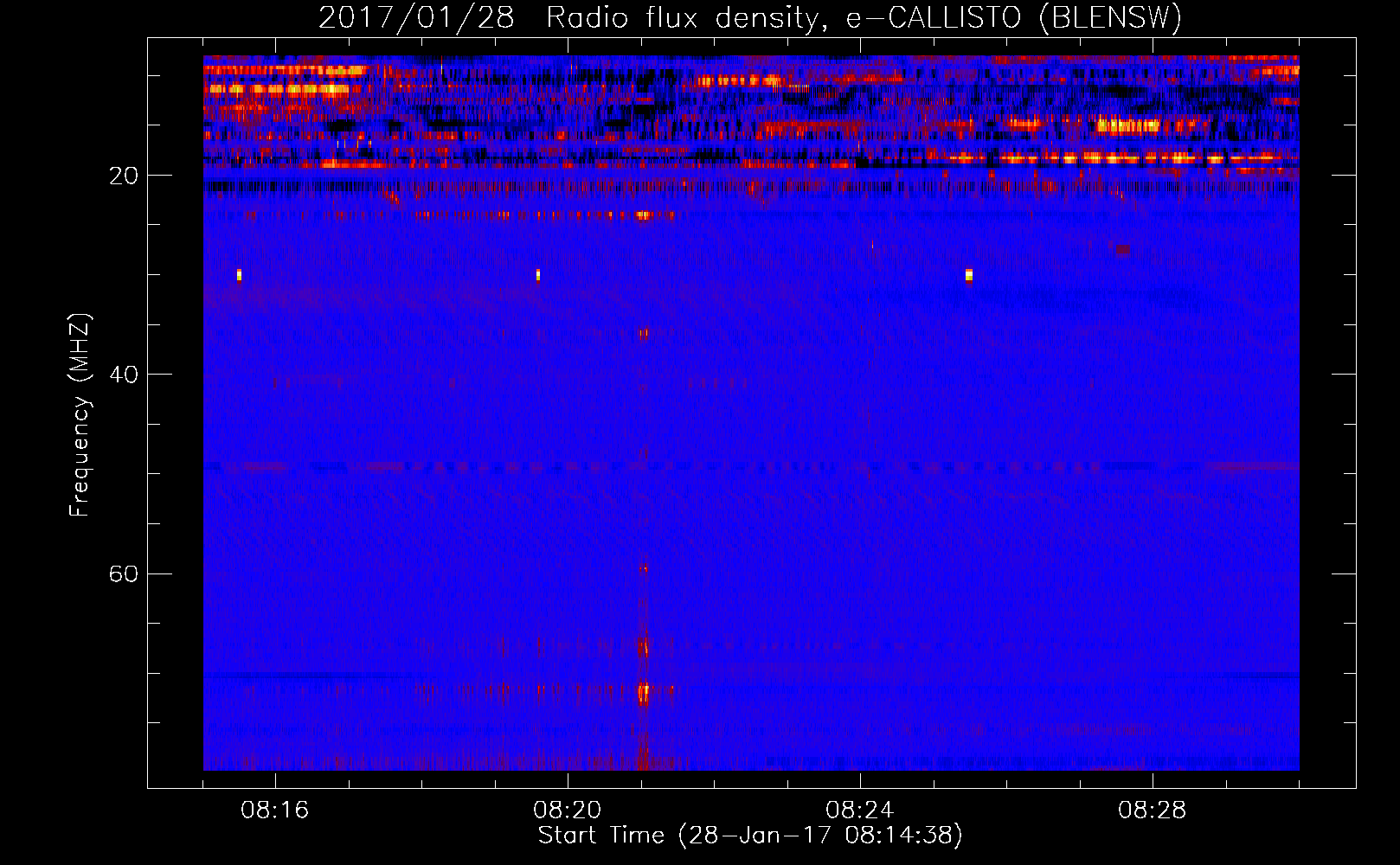Click the 08:20 time tick label

(568, 811)
